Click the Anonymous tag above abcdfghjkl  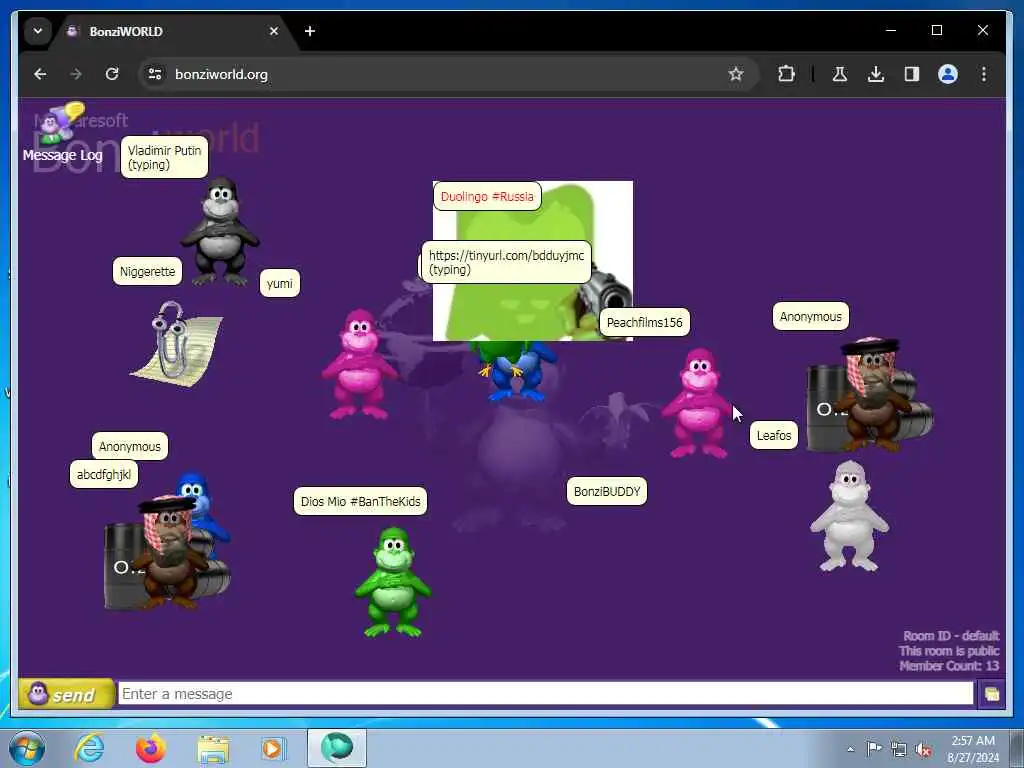pos(130,447)
